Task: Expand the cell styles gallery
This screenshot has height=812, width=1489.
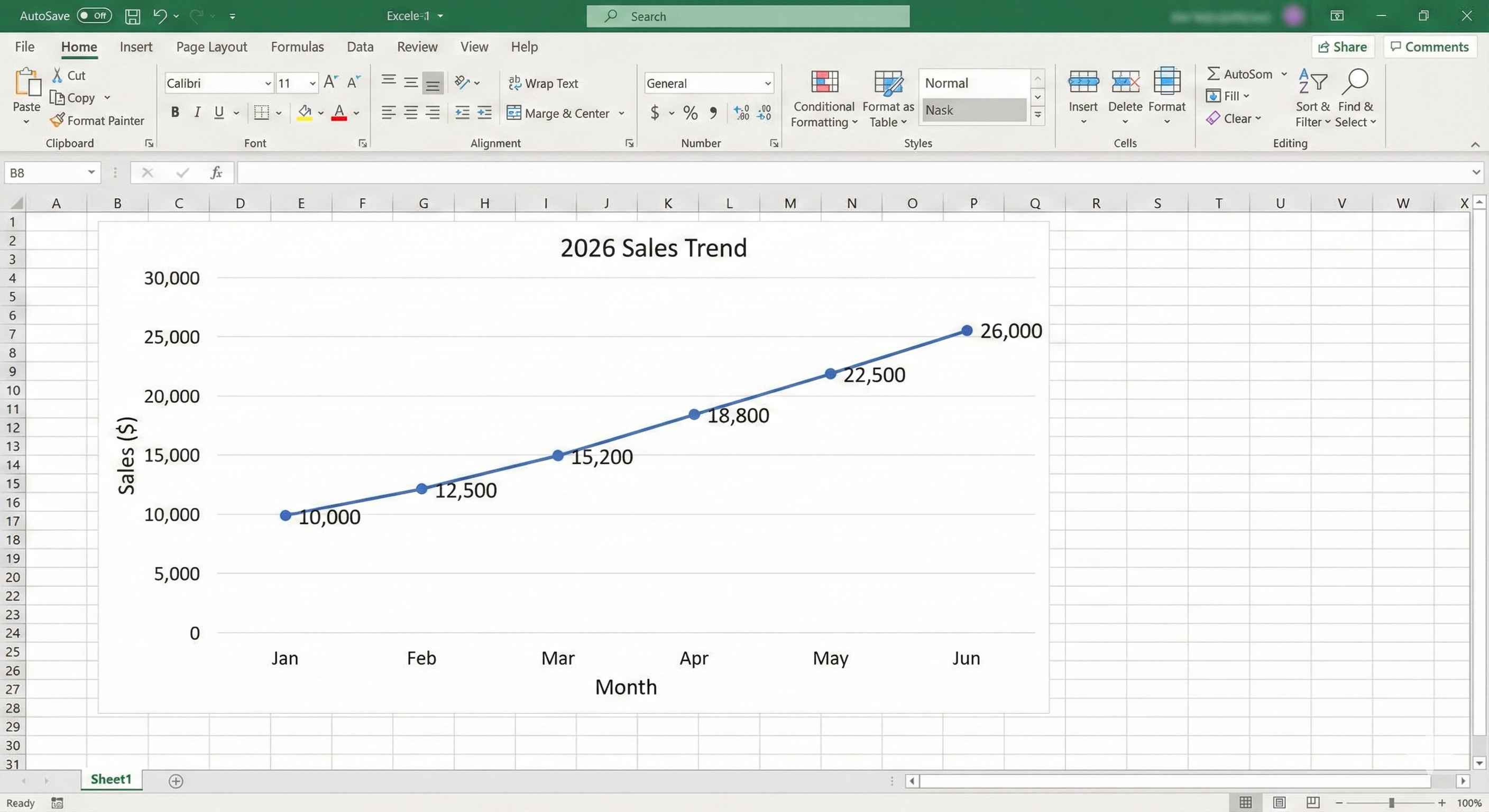Action: pos(1037,115)
